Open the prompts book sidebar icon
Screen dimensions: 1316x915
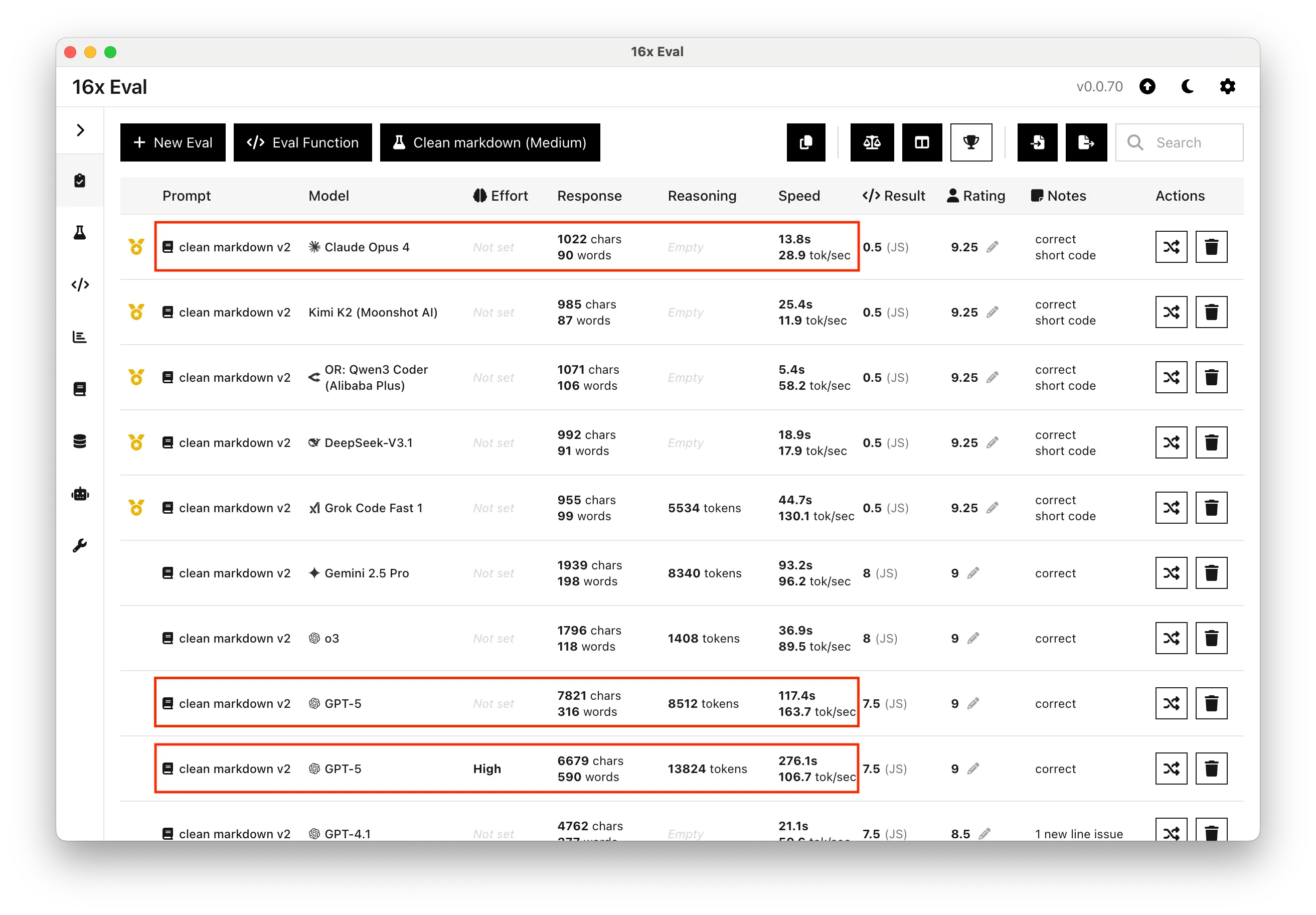[80, 389]
